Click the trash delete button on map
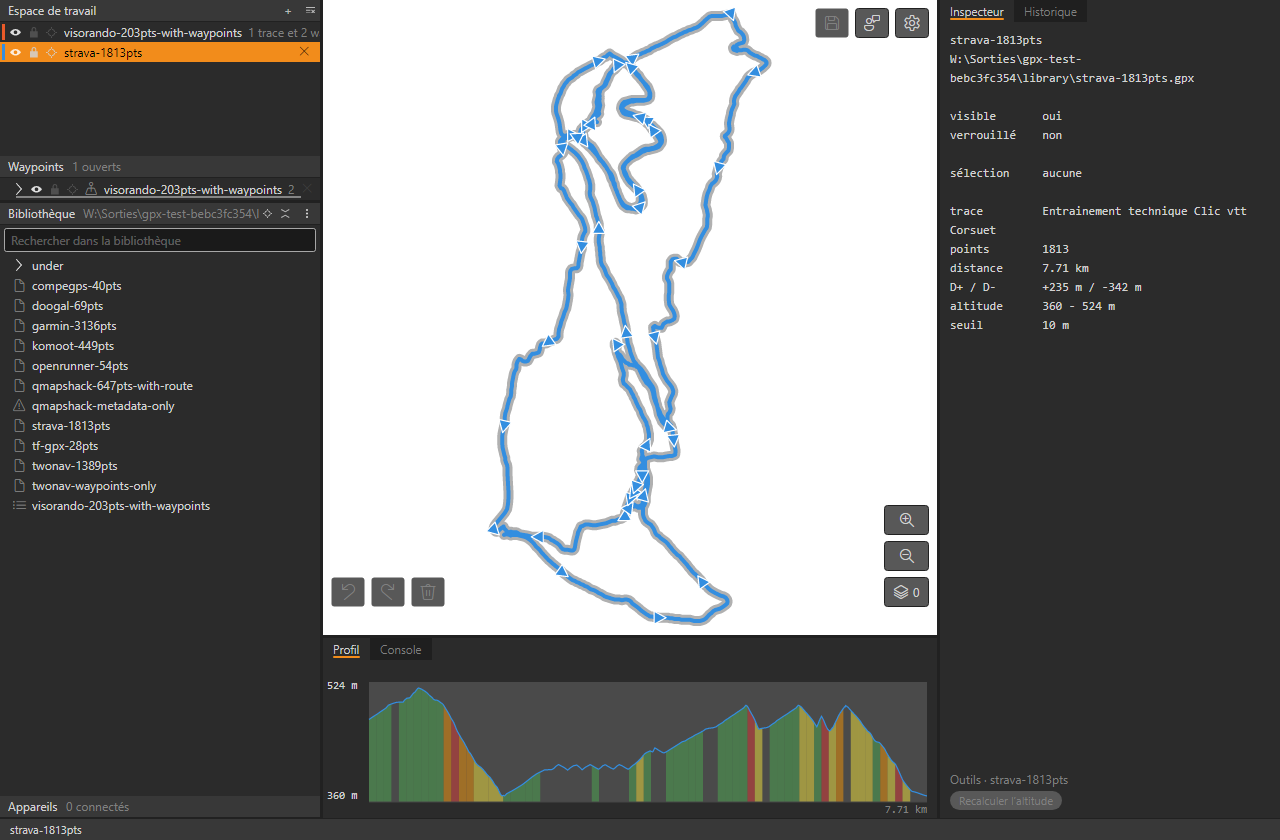The width and height of the screenshot is (1280, 840). click(428, 592)
